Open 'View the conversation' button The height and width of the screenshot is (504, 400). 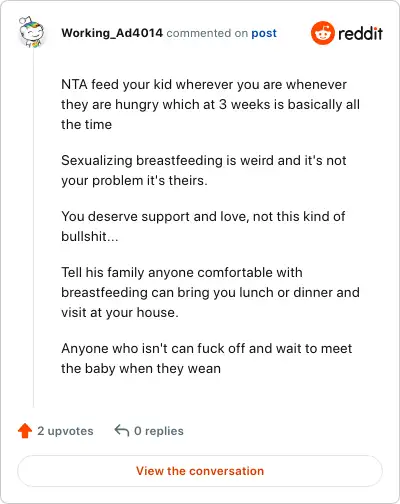coord(200,471)
